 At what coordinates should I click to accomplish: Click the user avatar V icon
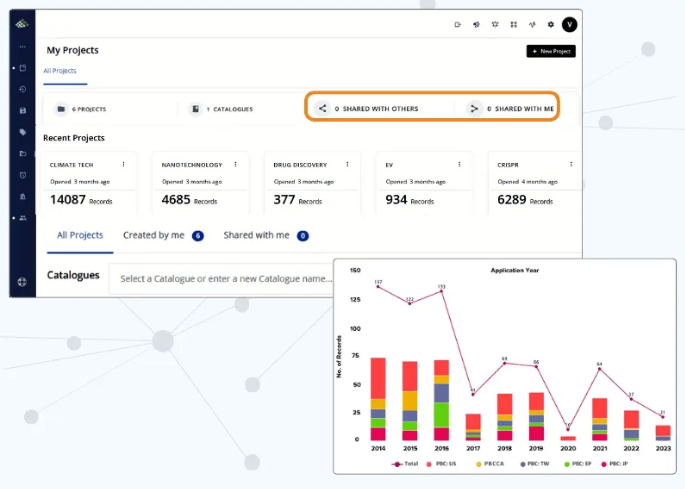pyautogui.click(x=569, y=24)
